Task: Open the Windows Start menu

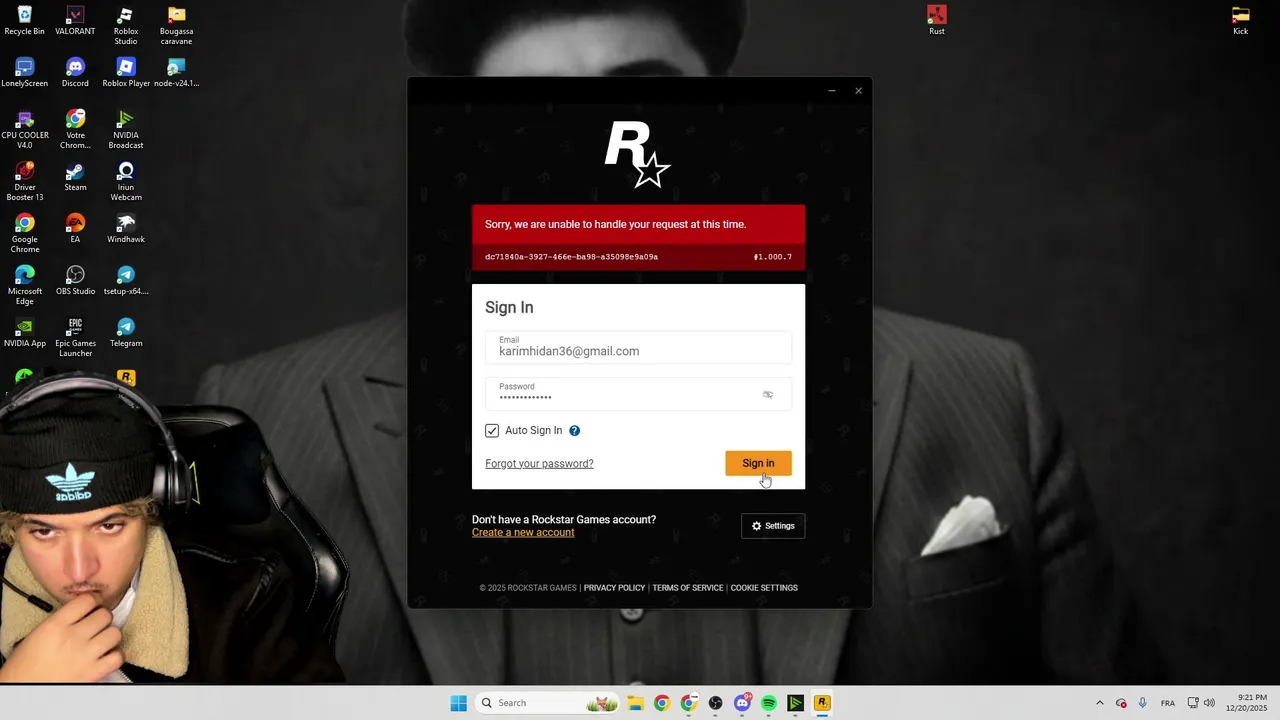Action: click(458, 703)
